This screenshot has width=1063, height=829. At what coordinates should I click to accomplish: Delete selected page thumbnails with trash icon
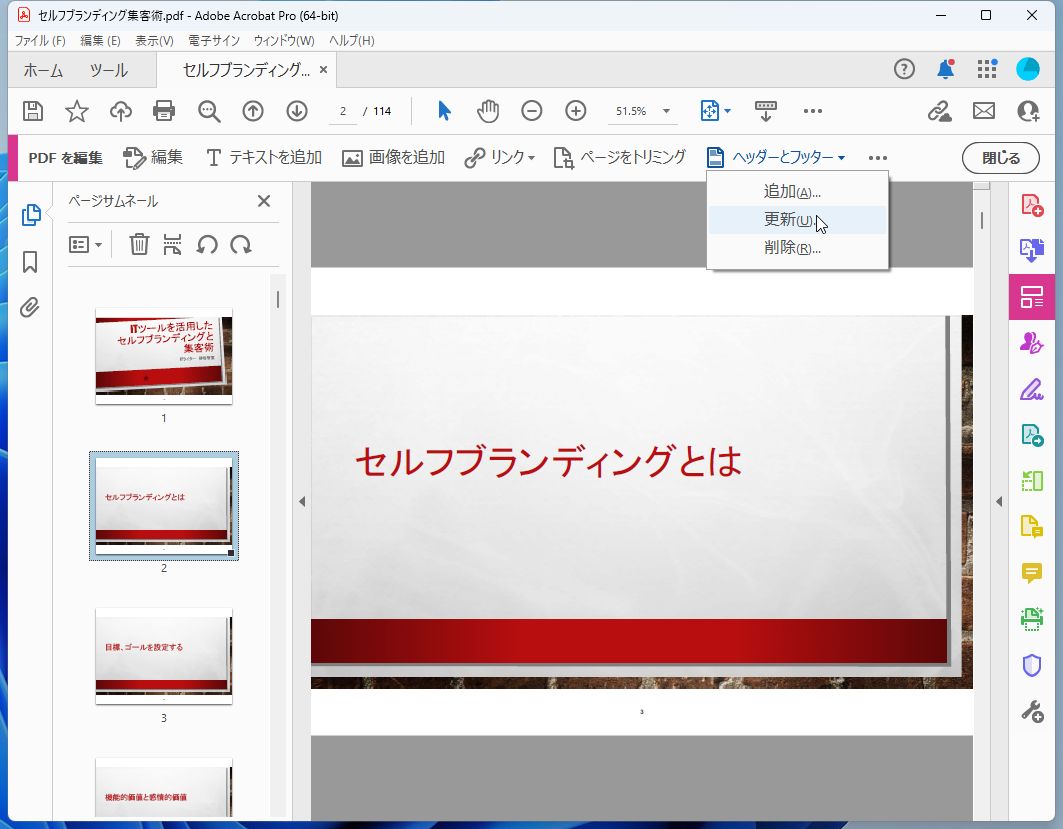tap(139, 244)
